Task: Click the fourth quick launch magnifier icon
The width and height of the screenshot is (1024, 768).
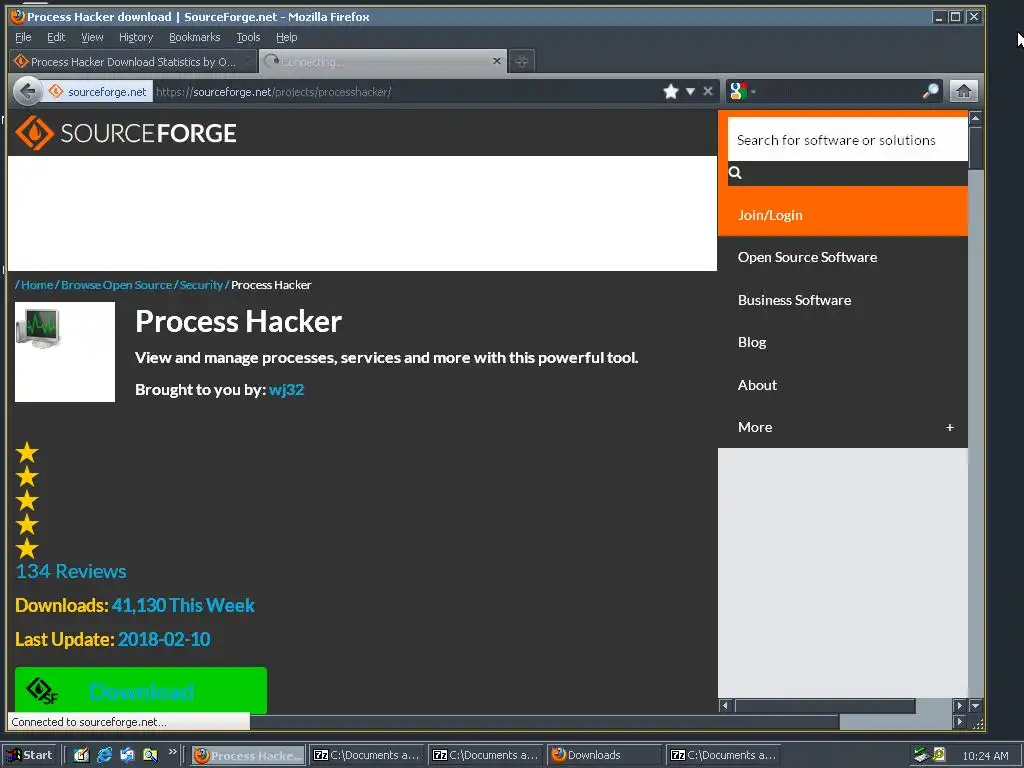Action: (150, 755)
